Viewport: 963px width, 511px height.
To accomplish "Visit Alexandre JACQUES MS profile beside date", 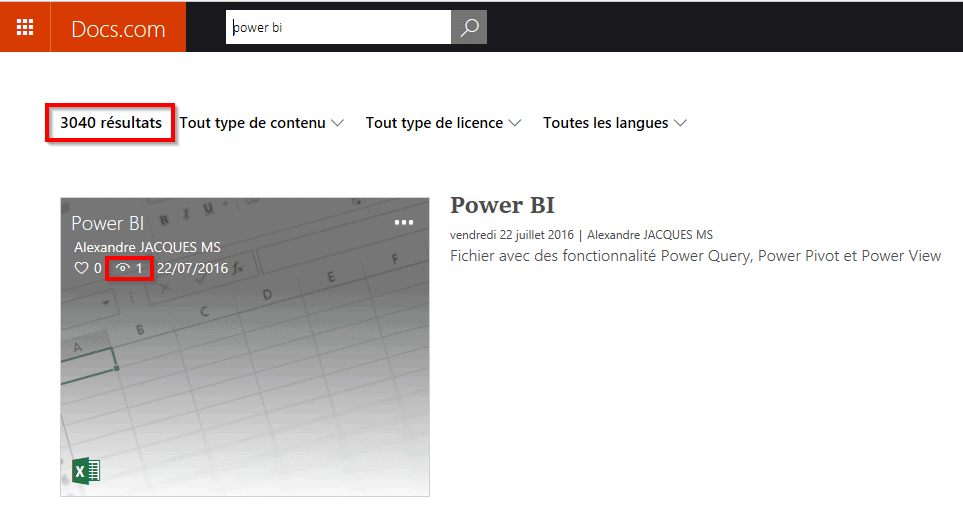I will pos(649,235).
